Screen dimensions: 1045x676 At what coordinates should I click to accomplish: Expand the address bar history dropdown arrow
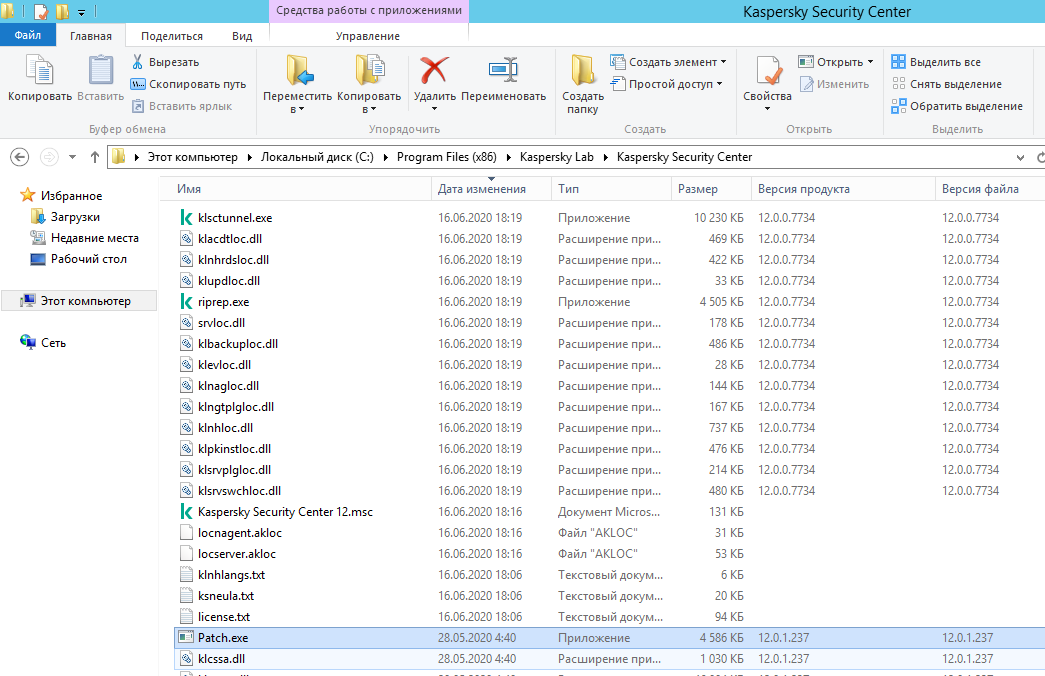coord(1020,157)
